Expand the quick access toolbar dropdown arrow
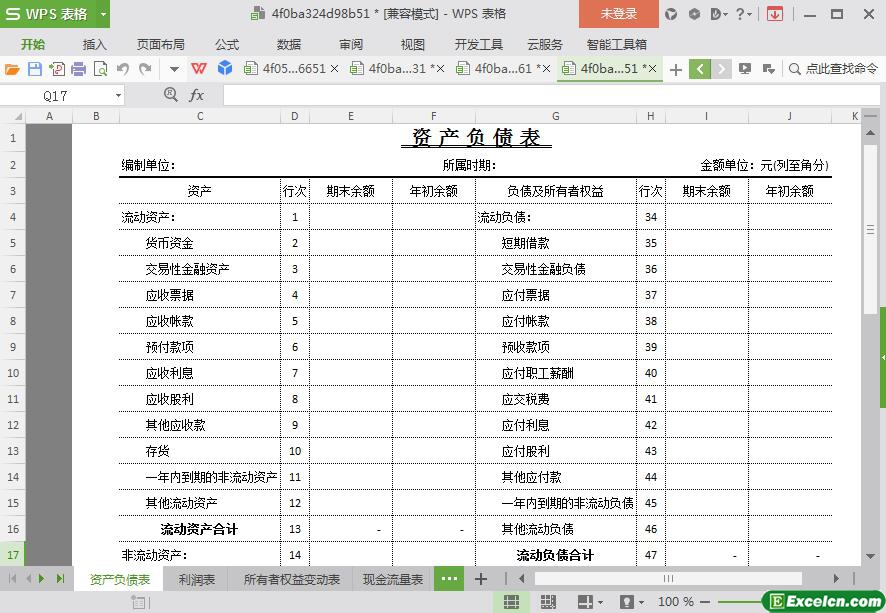This screenshot has width=886, height=613. point(174,69)
